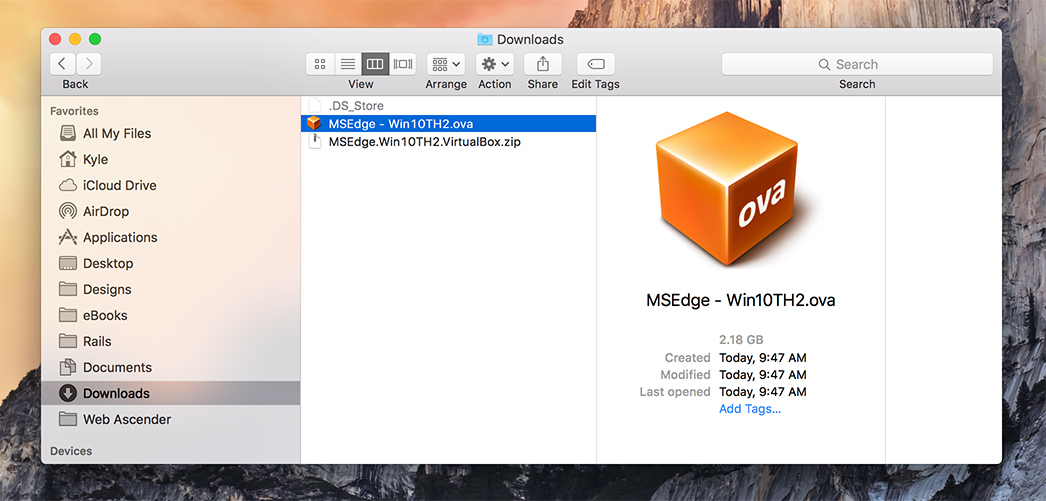Click the orange ova cube file icon in list
Screen dimensions: 1046x501
(315, 124)
